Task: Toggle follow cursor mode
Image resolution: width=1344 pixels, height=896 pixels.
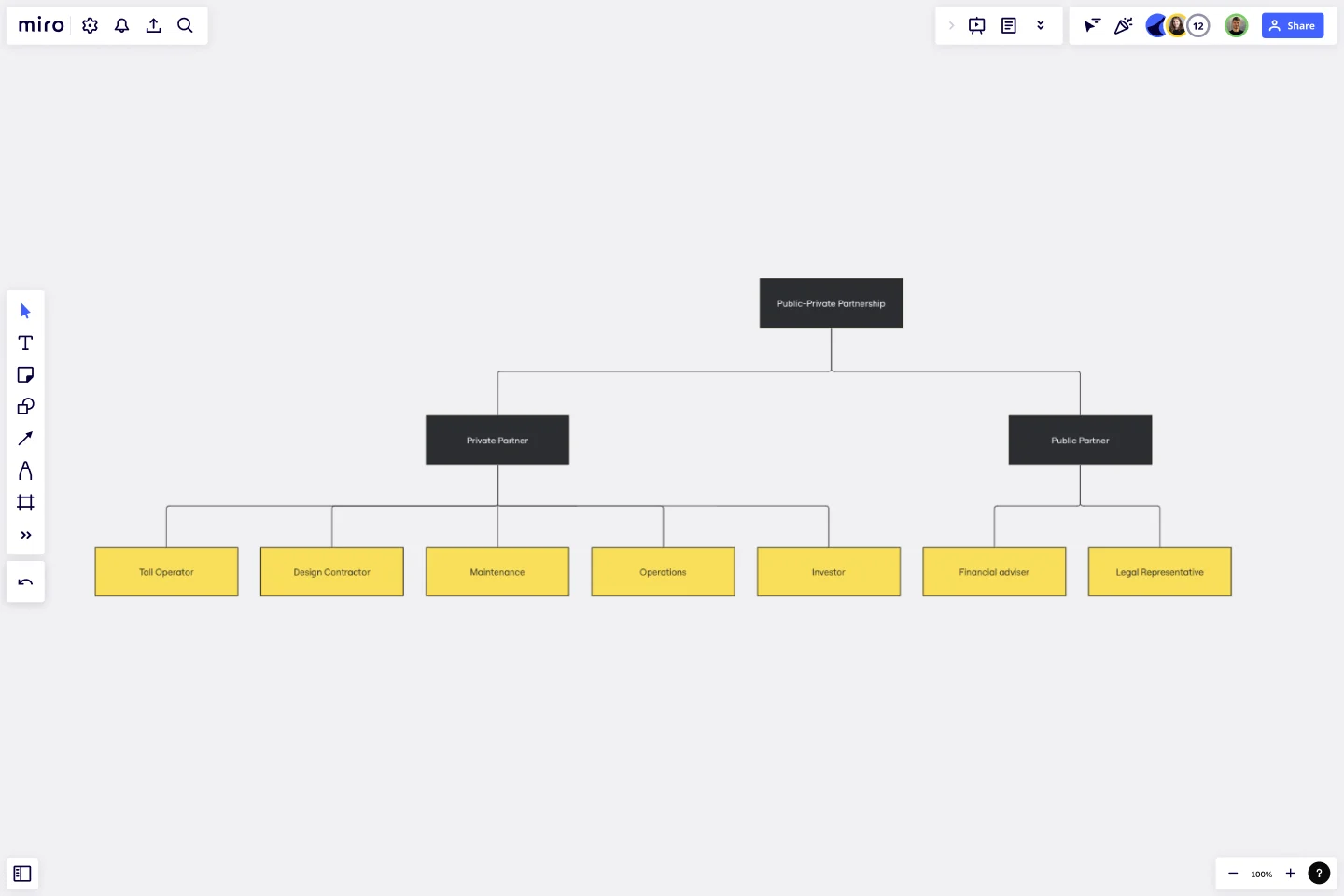Action: click(1091, 25)
